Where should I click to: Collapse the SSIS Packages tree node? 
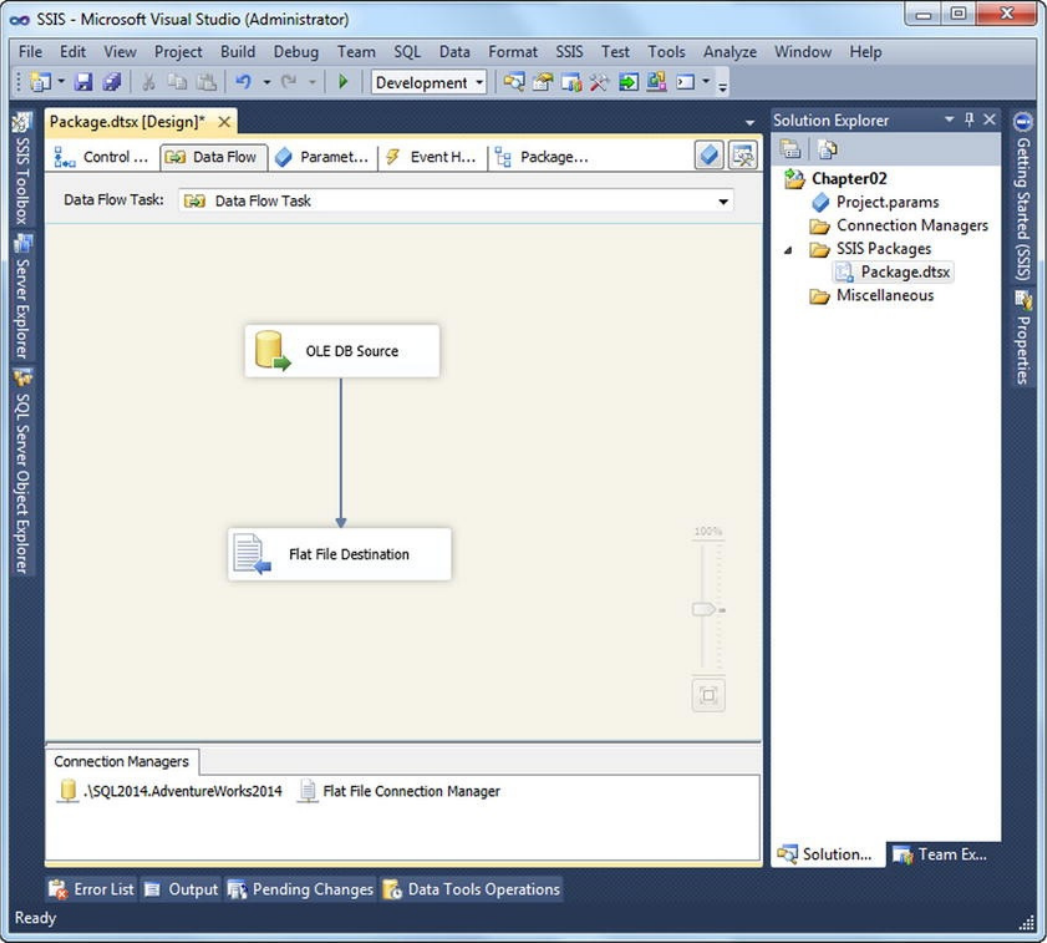(789, 250)
